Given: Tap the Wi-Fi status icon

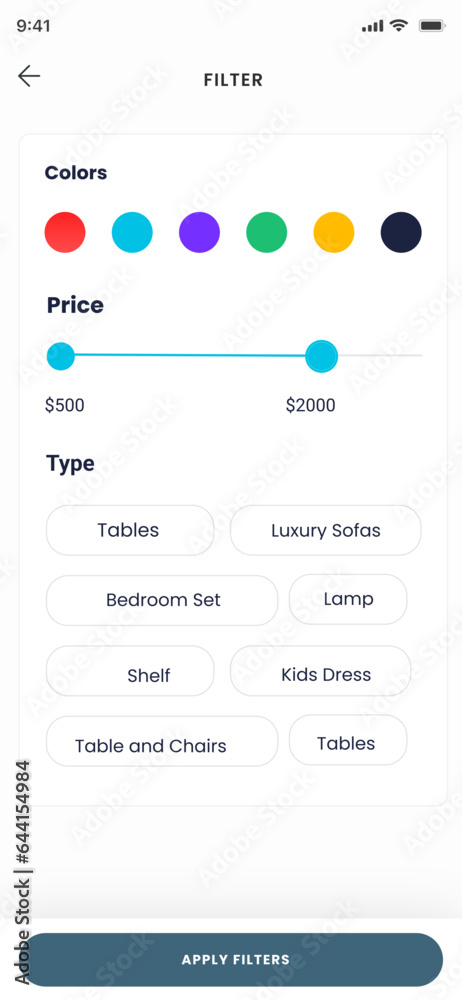Looking at the screenshot, I should 399,26.
